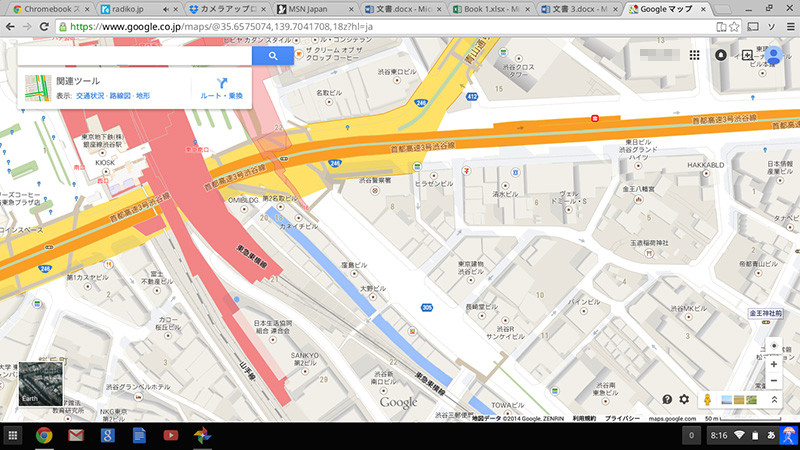
Task: Click the 渋谷警察署 map label
Action: [x=375, y=180]
